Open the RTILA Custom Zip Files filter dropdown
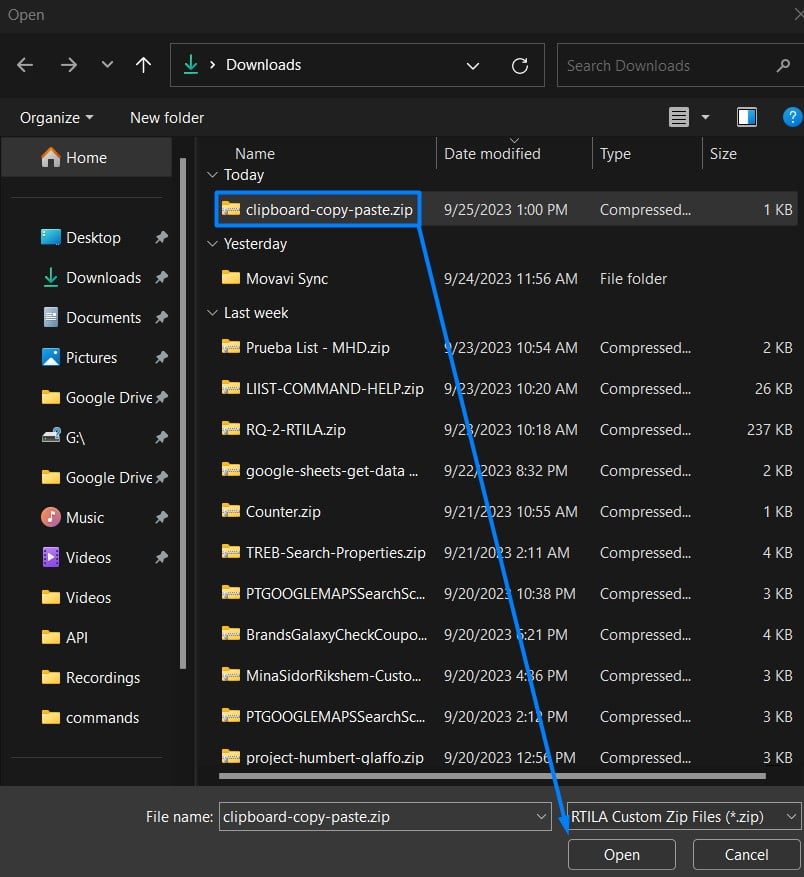Image resolution: width=804 pixels, height=877 pixels. pos(684,817)
